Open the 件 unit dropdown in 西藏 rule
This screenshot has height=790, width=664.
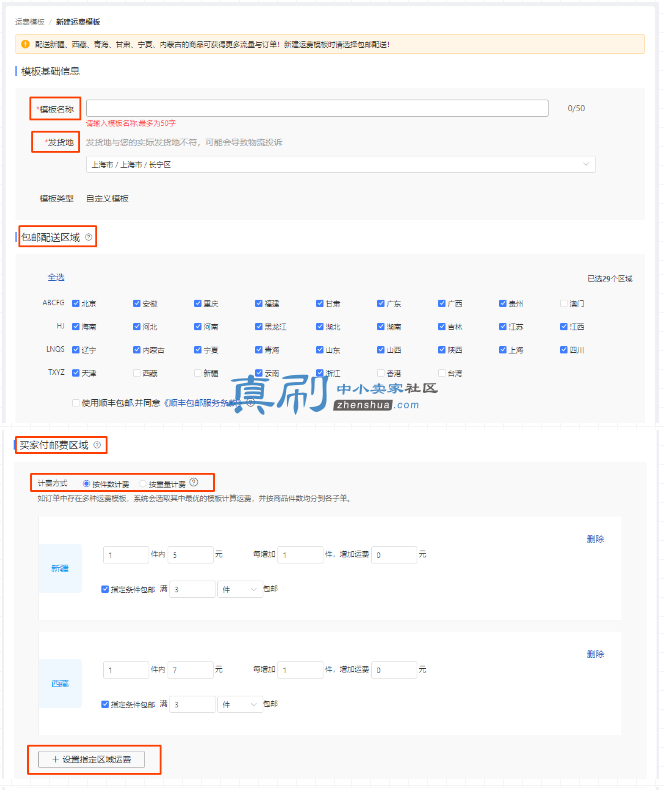pyautogui.click(x=240, y=704)
